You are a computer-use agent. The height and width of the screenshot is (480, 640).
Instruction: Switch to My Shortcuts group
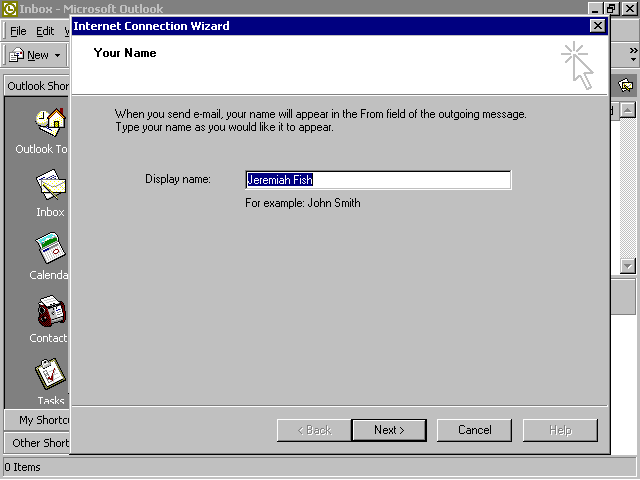37,420
